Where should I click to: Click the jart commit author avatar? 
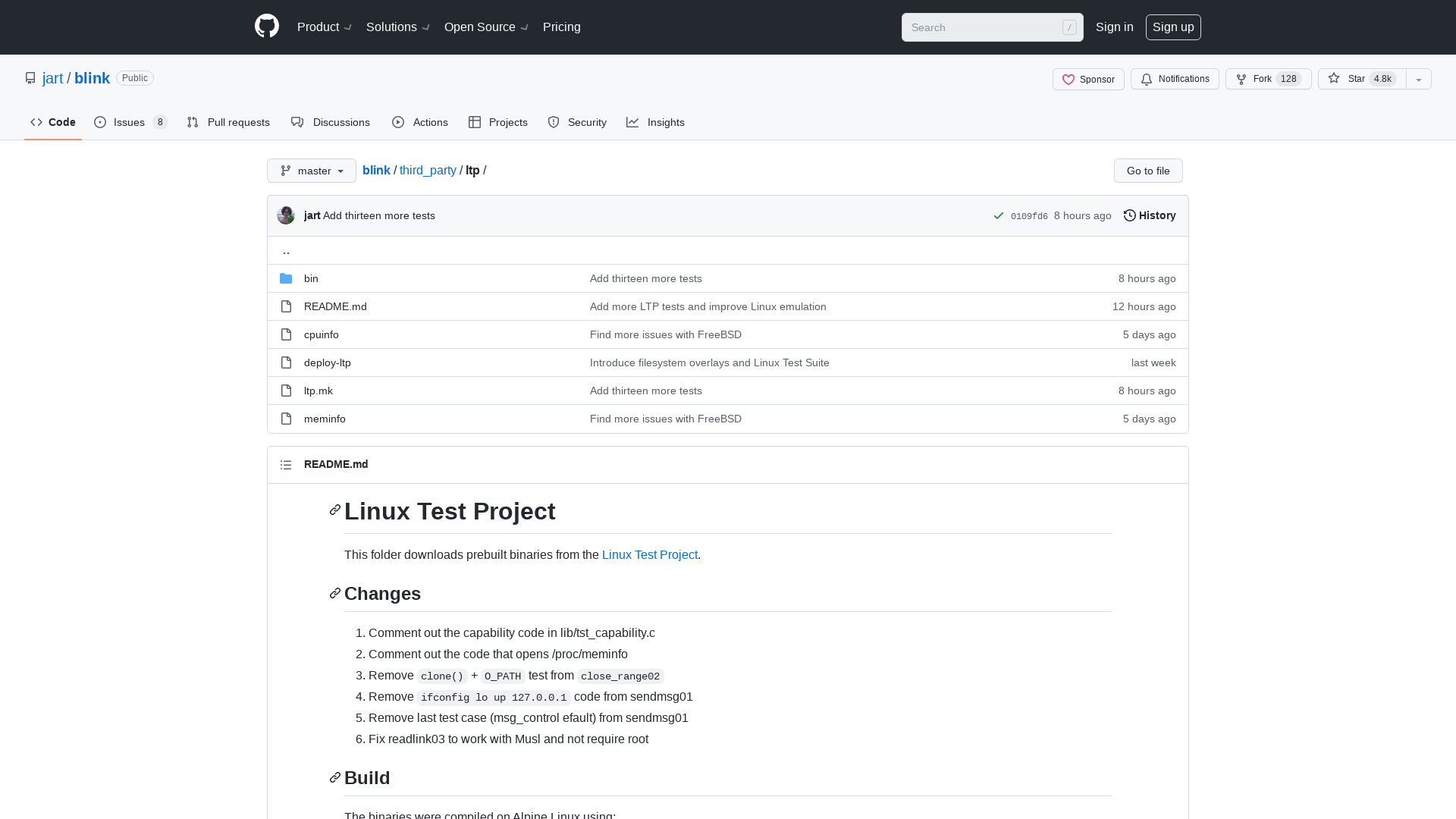click(286, 215)
